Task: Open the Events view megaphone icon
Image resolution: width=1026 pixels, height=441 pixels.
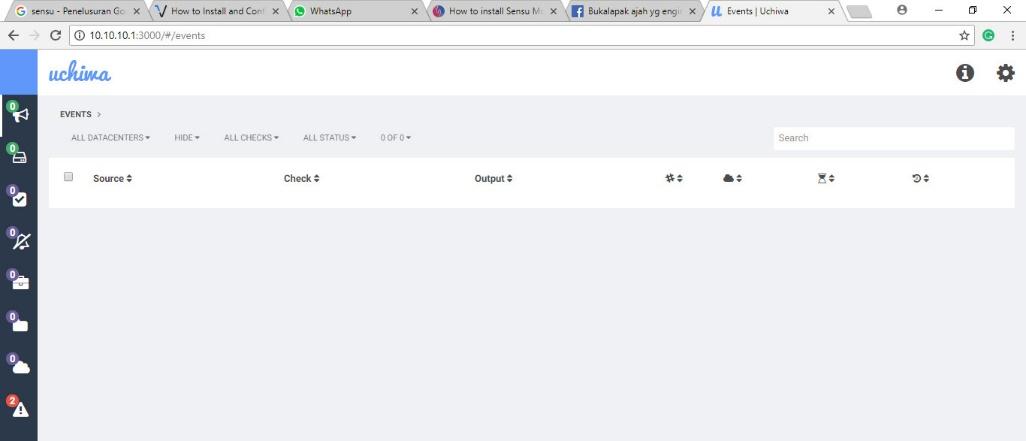Action: tap(20, 115)
